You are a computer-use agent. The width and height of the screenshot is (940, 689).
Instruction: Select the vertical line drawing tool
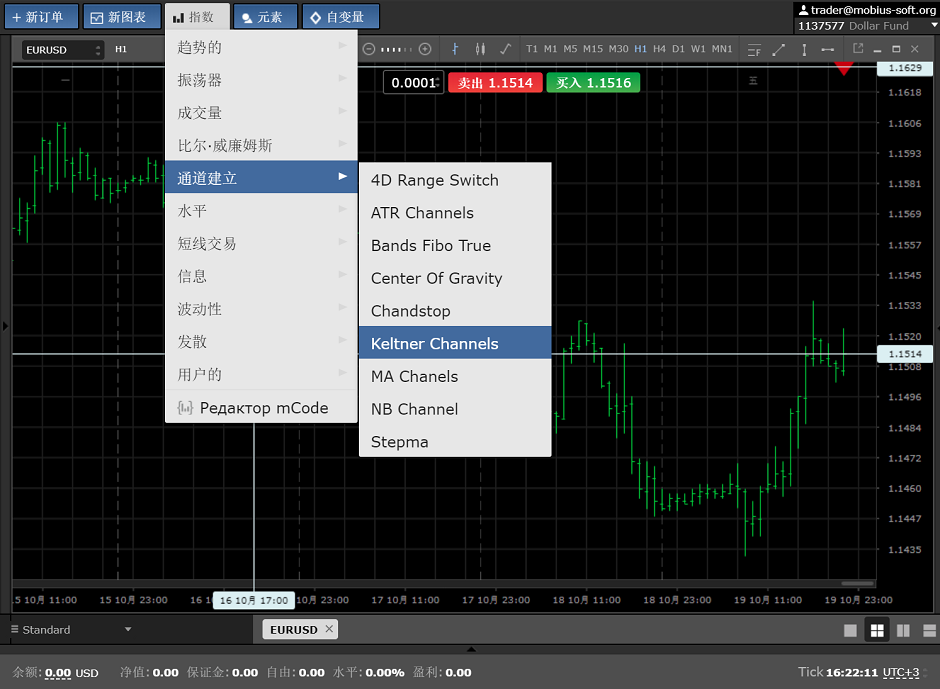804,50
